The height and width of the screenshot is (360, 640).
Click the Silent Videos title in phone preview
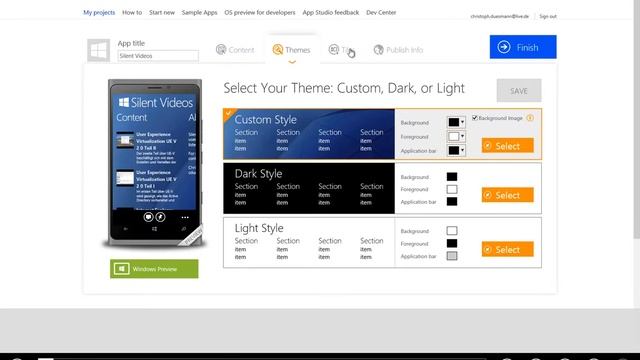162,102
